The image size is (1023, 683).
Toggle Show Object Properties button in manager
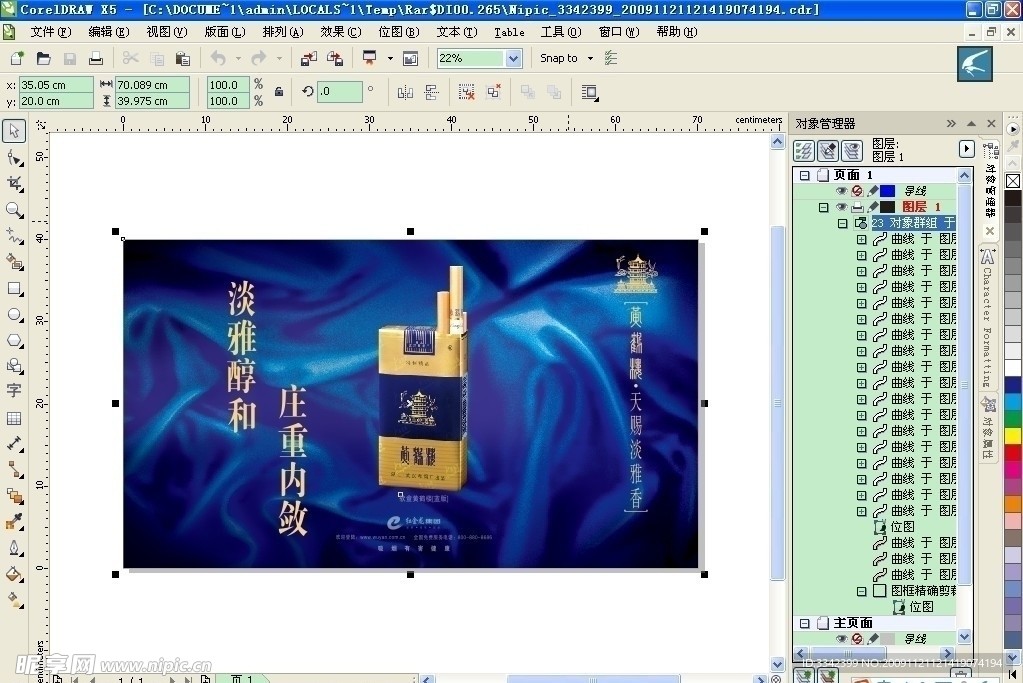pos(804,151)
